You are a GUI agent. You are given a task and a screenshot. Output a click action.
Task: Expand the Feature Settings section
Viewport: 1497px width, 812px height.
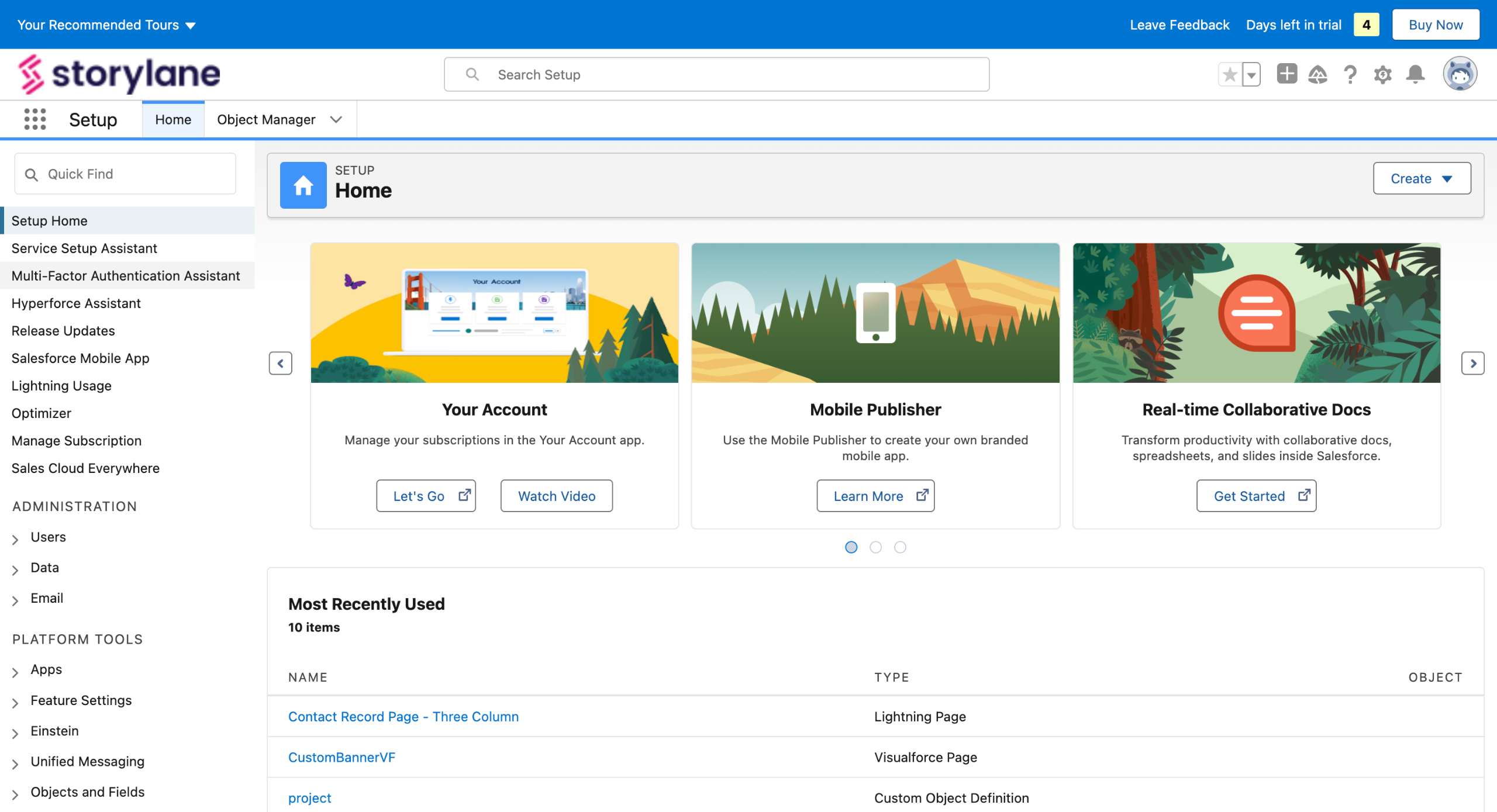click(x=15, y=702)
